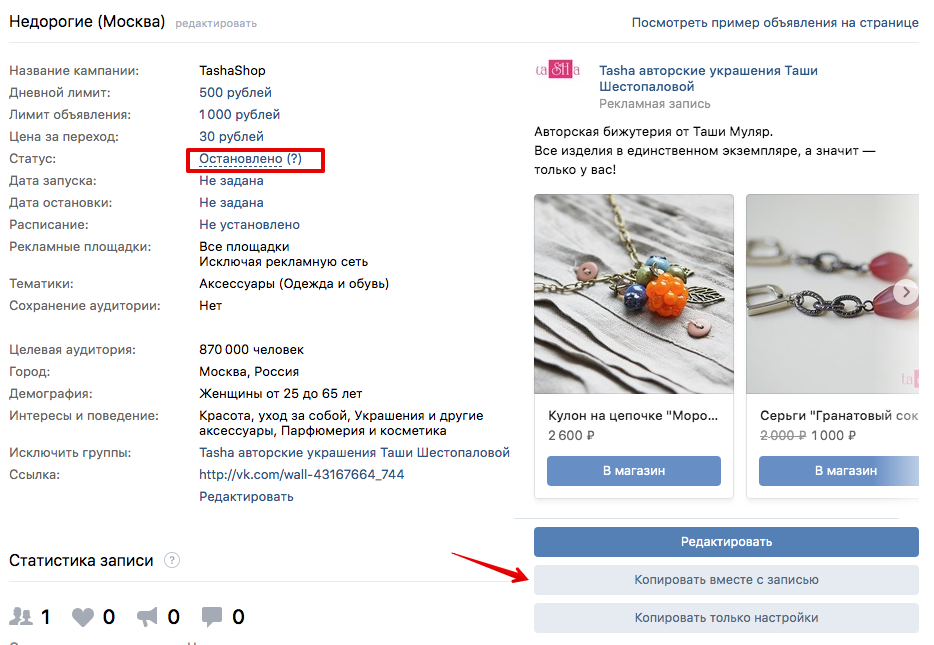Edit the ad limit of 1000 рублей
This screenshot has width=934, height=645.
[239, 113]
